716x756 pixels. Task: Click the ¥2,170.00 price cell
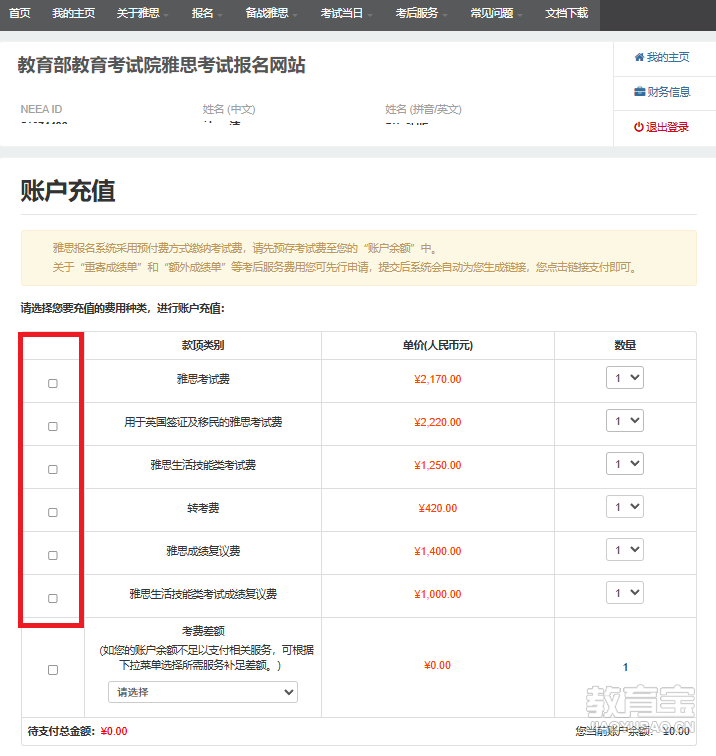[x=438, y=379]
